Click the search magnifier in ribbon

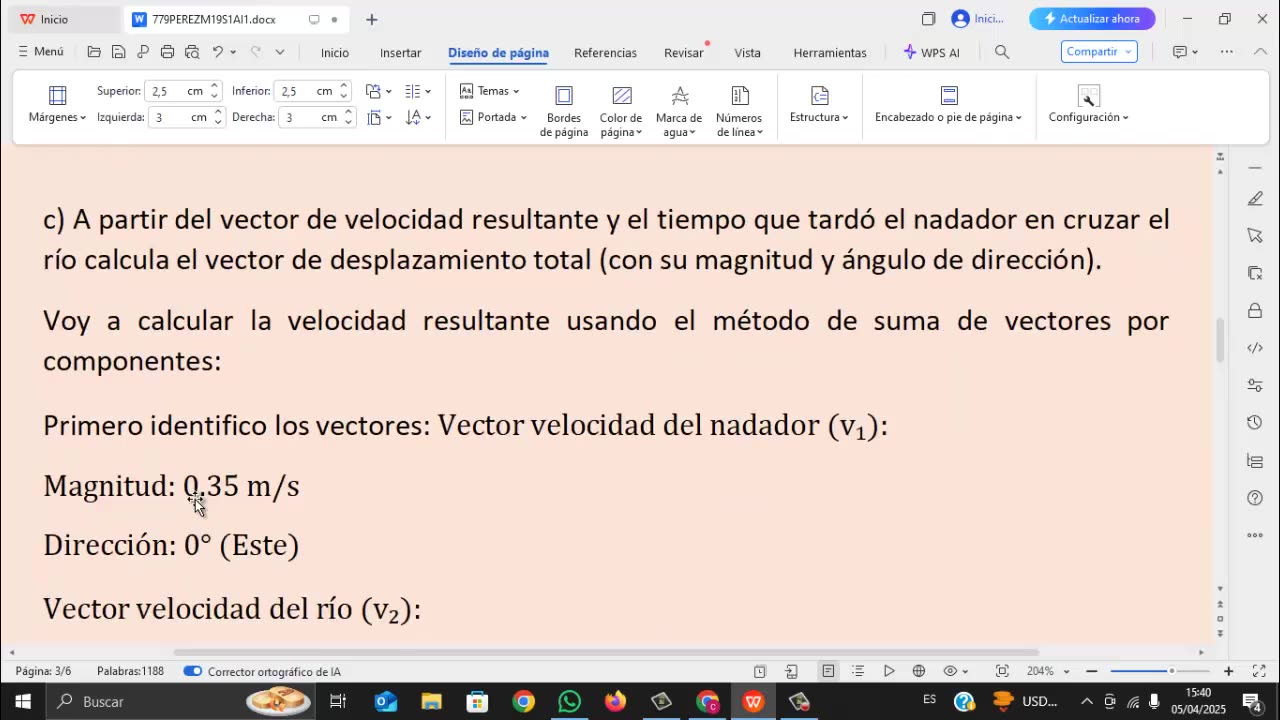[x=1002, y=52]
